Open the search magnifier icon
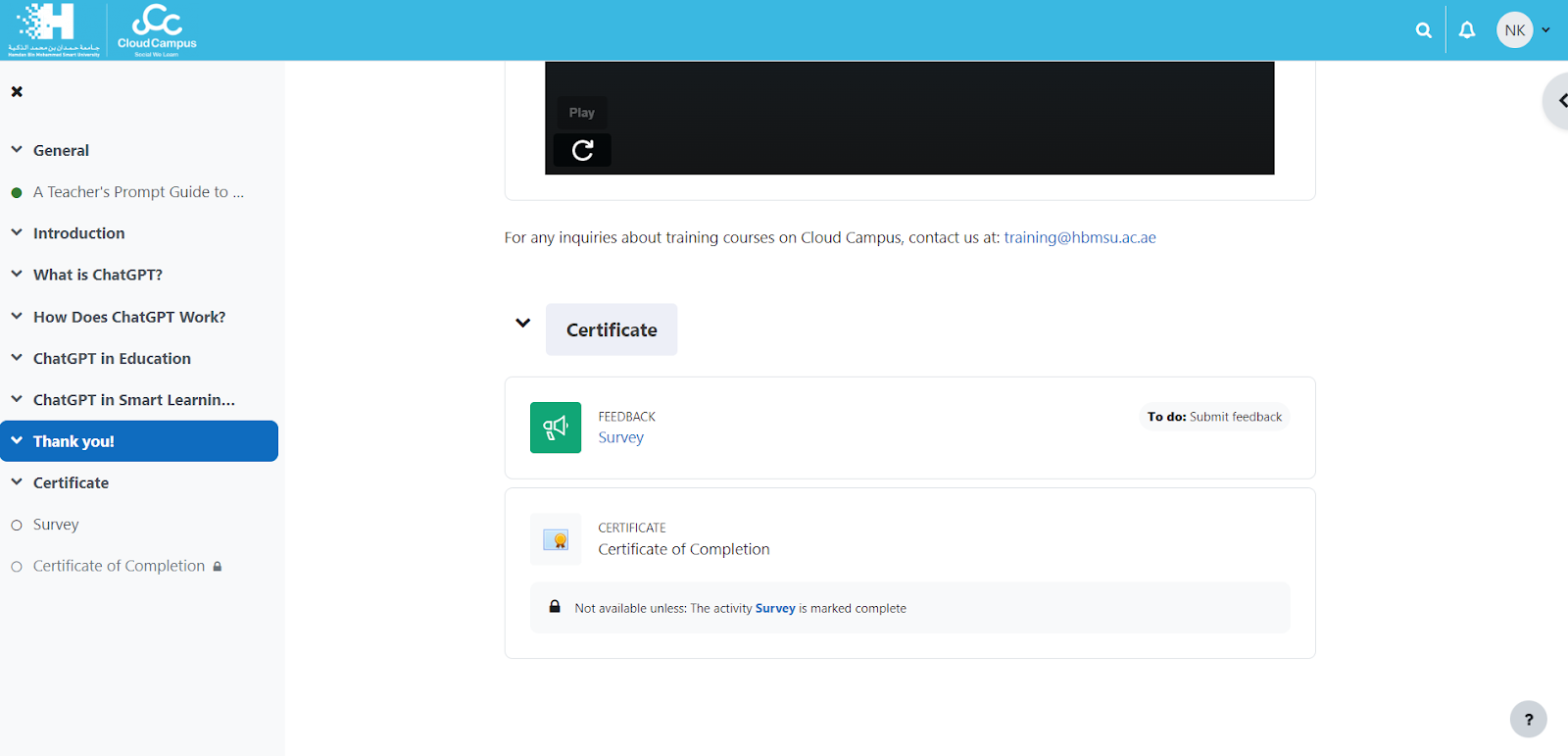Viewport: 1568px width, 756px height. pyautogui.click(x=1424, y=30)
